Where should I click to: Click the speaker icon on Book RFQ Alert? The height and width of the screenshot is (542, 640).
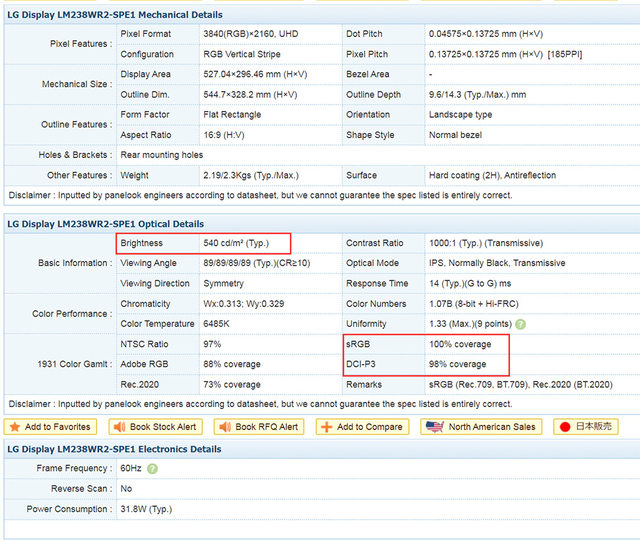tap(225, 427)
